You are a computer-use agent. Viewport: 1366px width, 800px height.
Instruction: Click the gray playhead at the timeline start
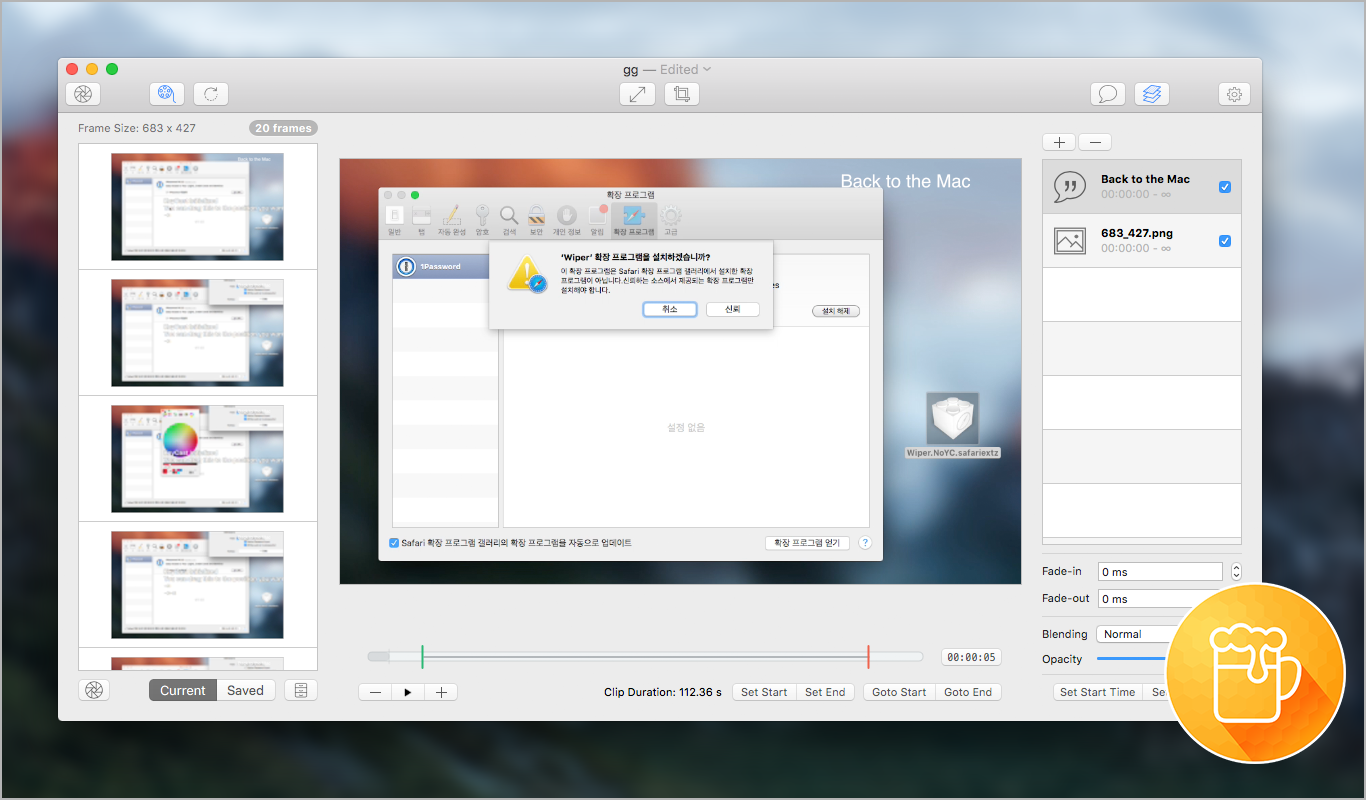click(x=379, y=657)
